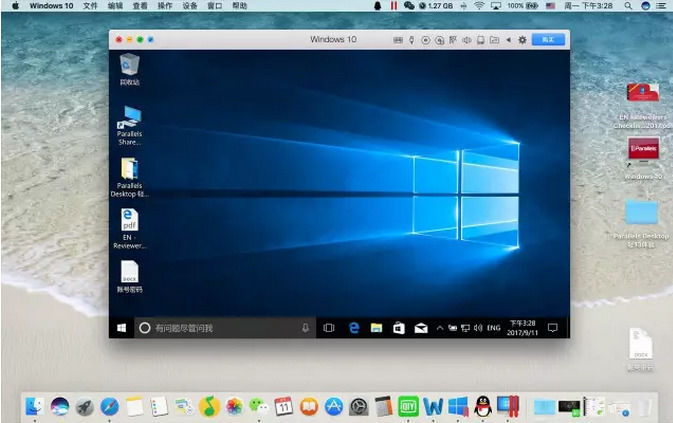Open Calendar from the Dock

(284, 406)
